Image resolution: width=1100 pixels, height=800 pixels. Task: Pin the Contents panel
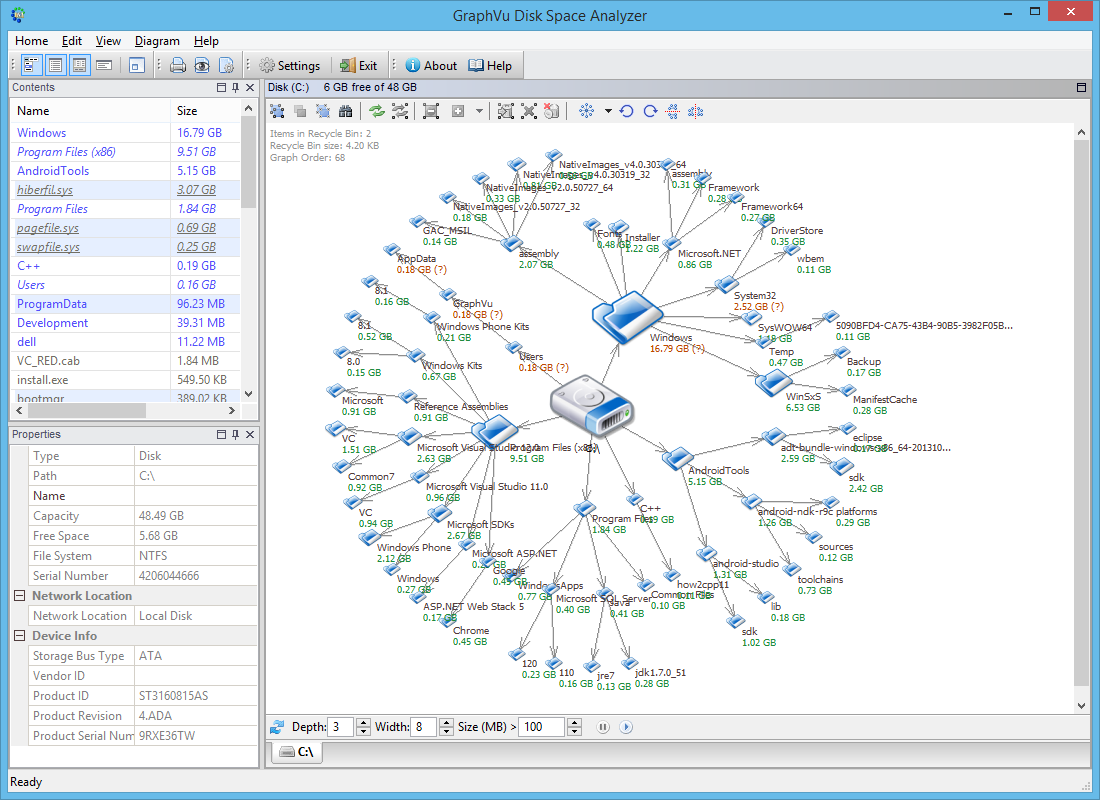click(x=235, y=88)
